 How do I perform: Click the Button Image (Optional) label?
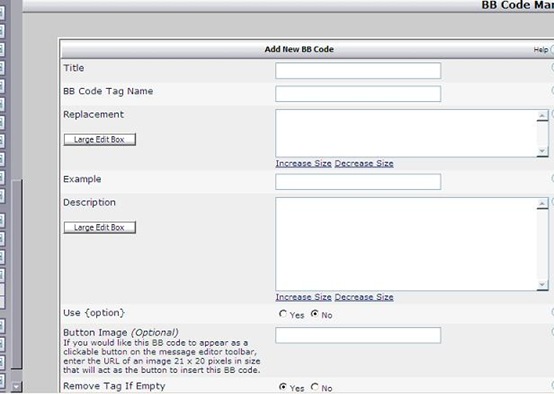[x=121, y=333]
